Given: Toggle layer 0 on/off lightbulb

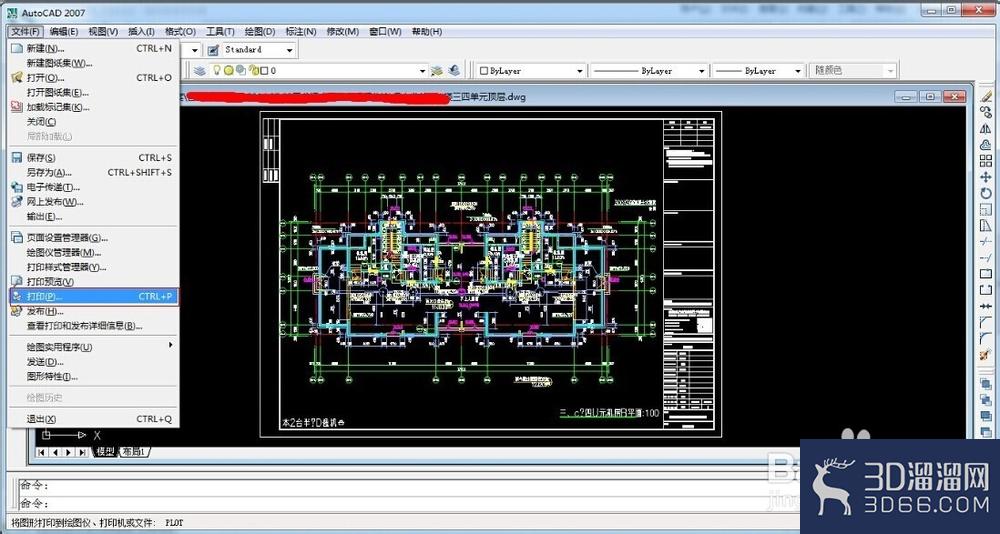Looking at the screenshot, I should [217, 71].
